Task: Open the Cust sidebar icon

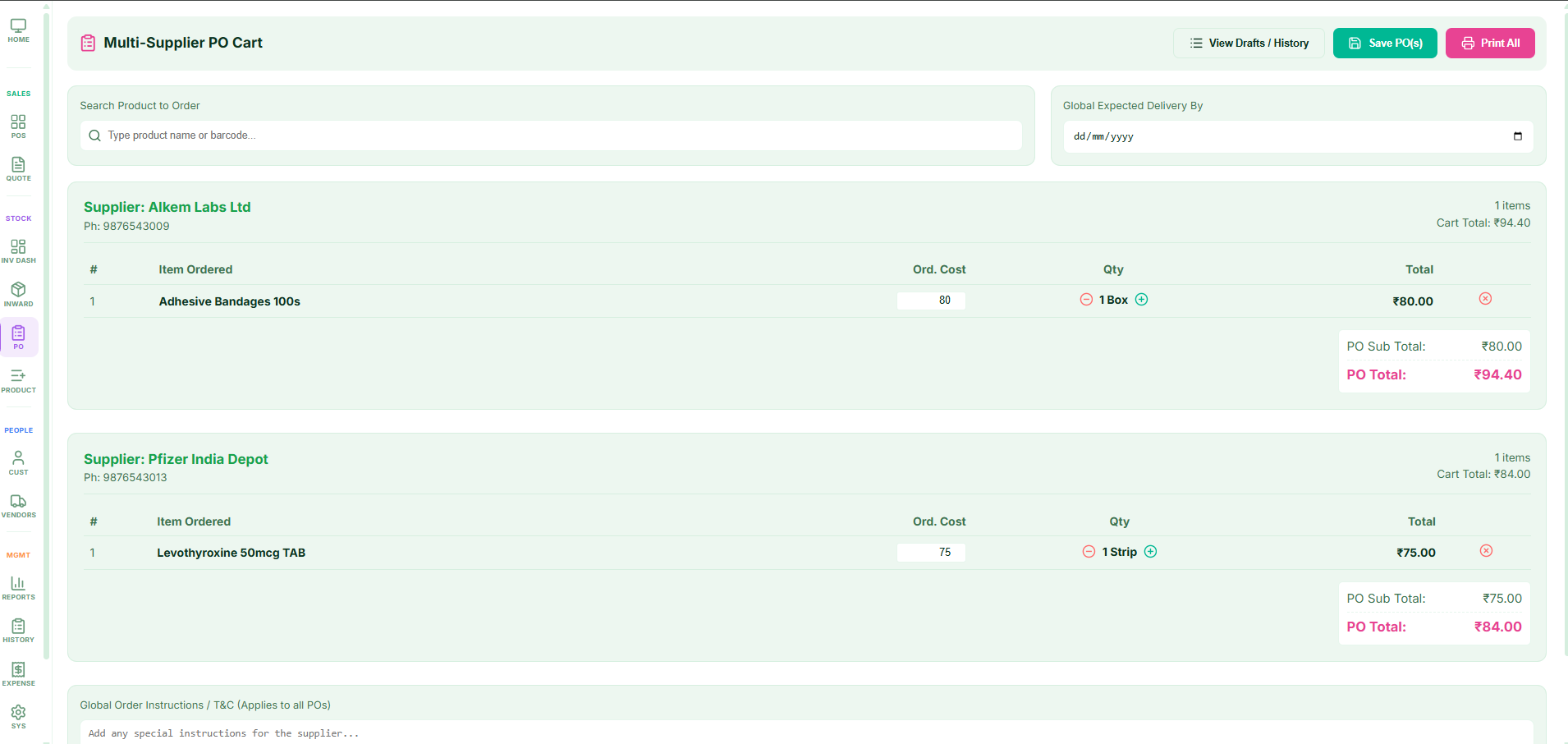Action: click(18, 463)
